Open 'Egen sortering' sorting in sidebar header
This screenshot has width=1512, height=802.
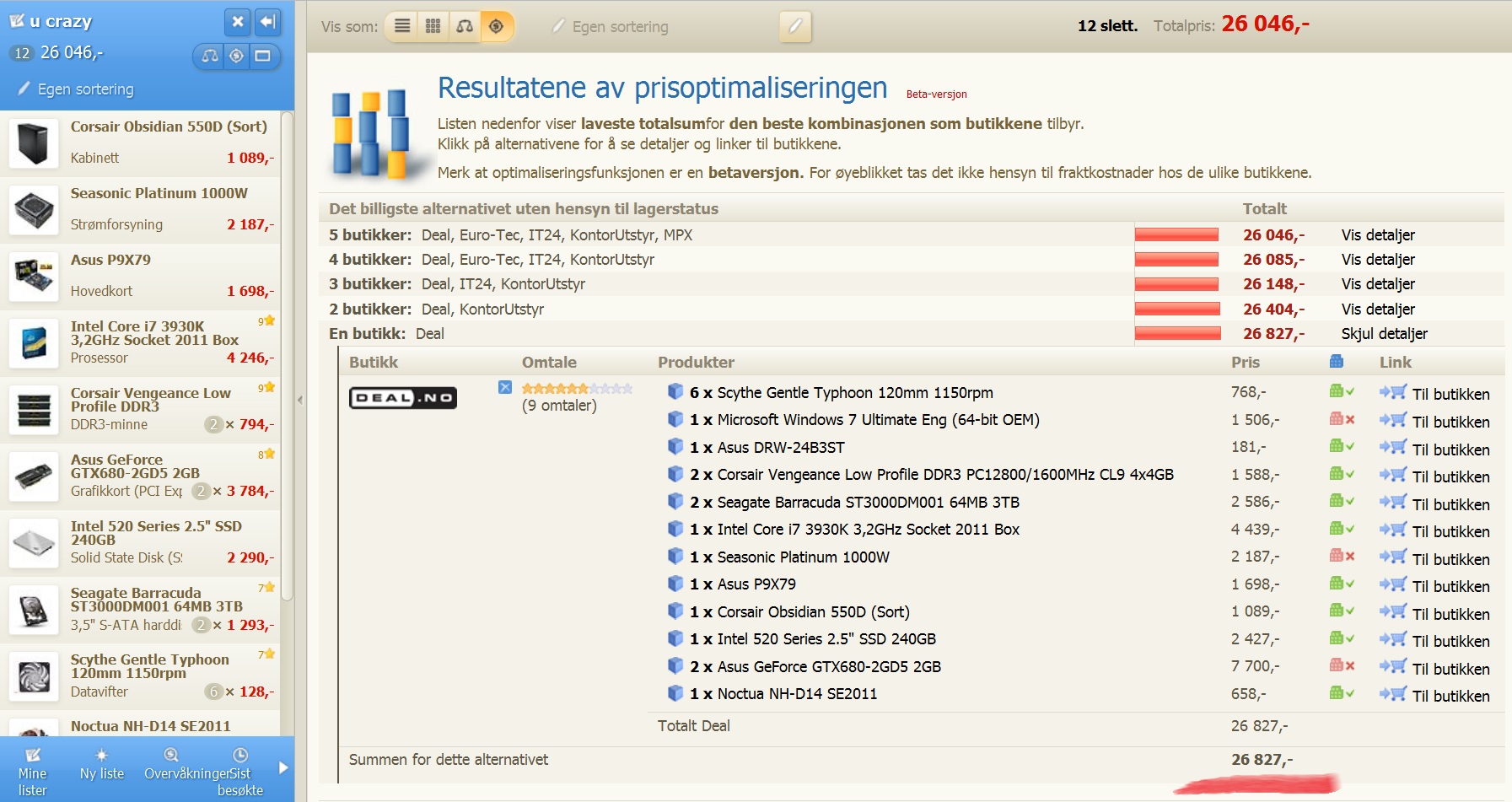pyautogui.click(x=76, y=89)
